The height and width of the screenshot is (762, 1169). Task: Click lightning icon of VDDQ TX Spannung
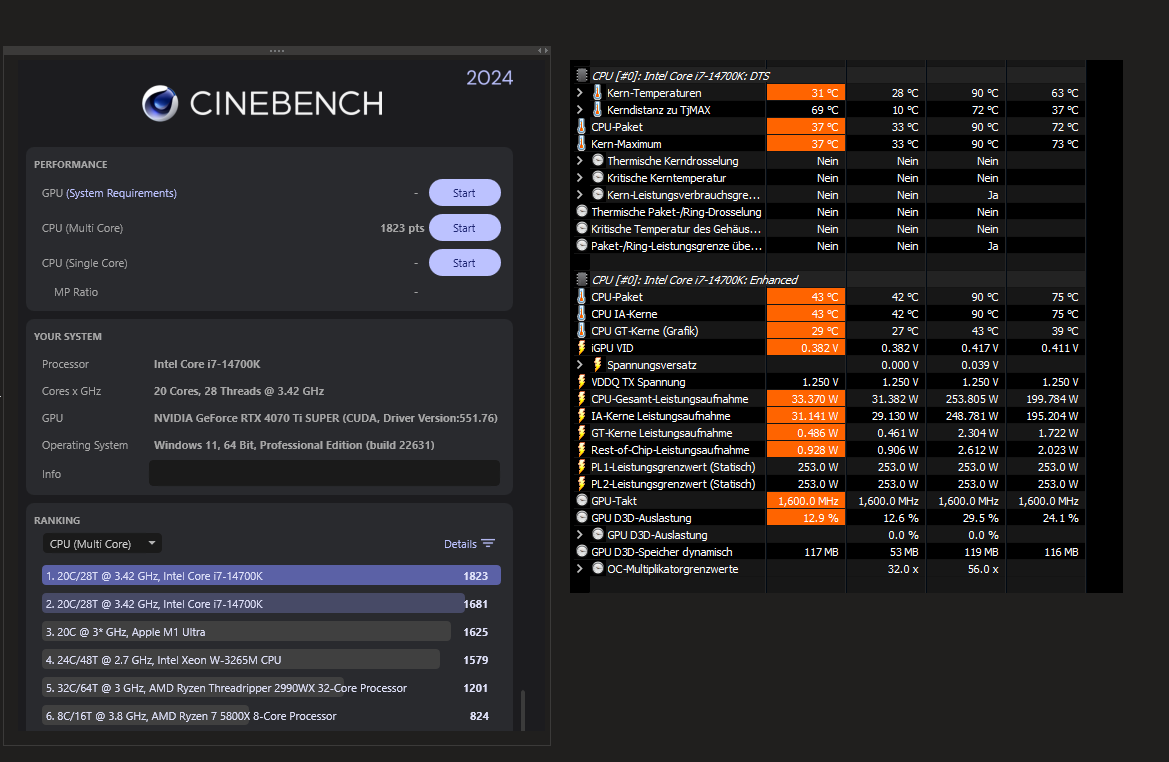pos(582,382)
